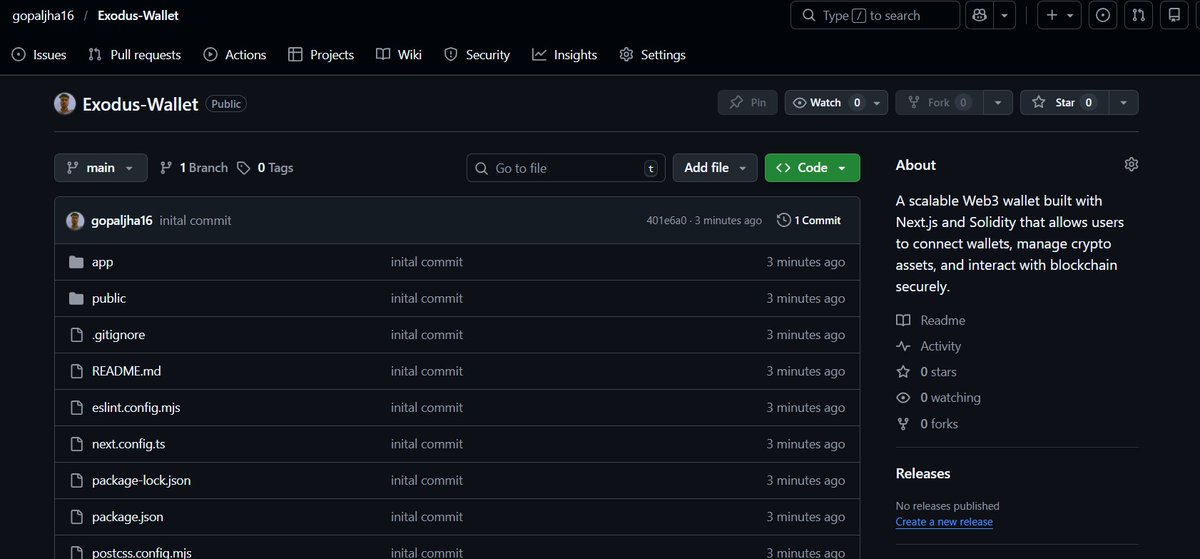Expand the Star lists dropdown arrow
Screen dimensions: 1200x559
click(1123, 102)
